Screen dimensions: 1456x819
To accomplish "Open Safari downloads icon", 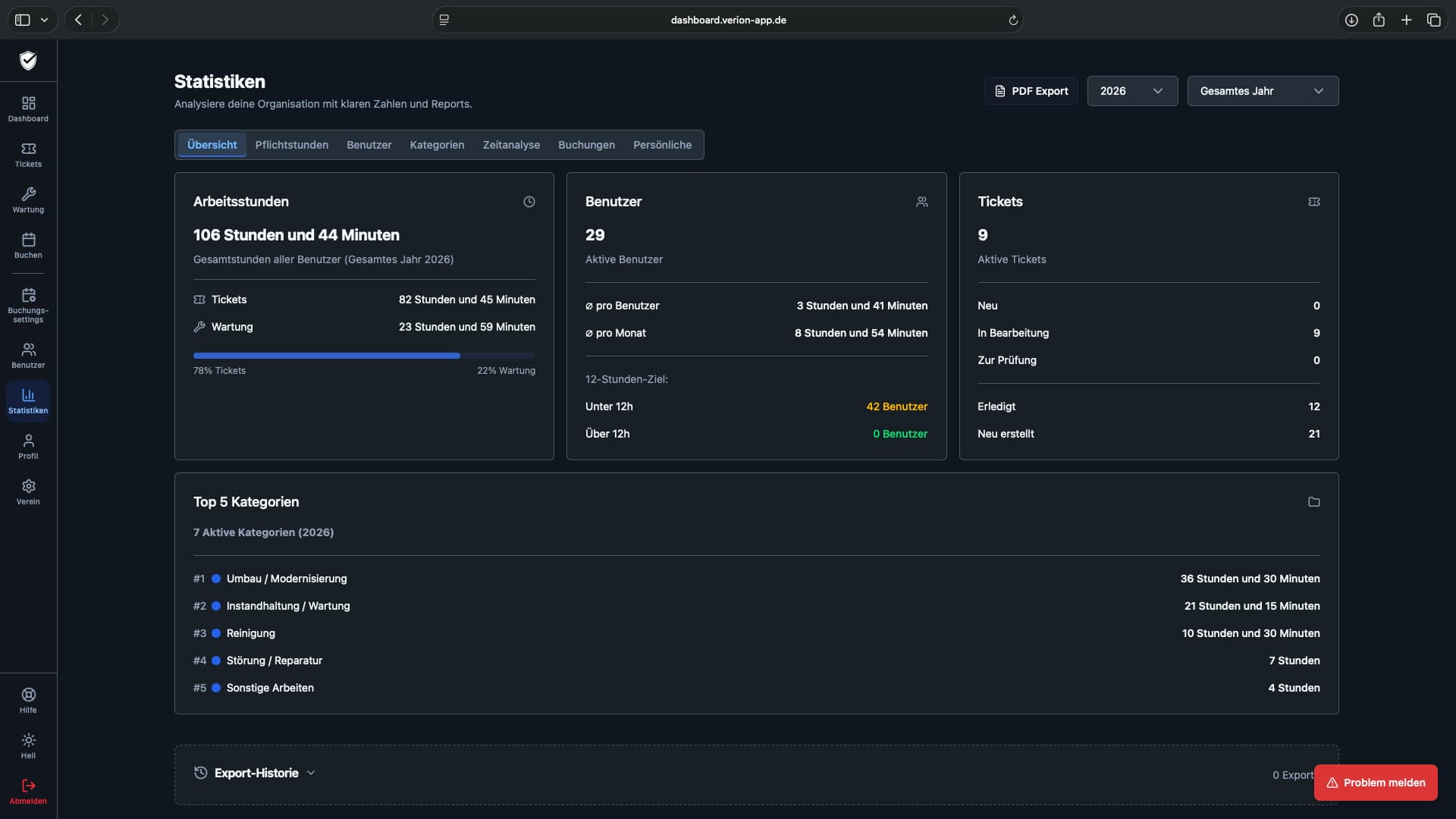I will point(1351,20).
